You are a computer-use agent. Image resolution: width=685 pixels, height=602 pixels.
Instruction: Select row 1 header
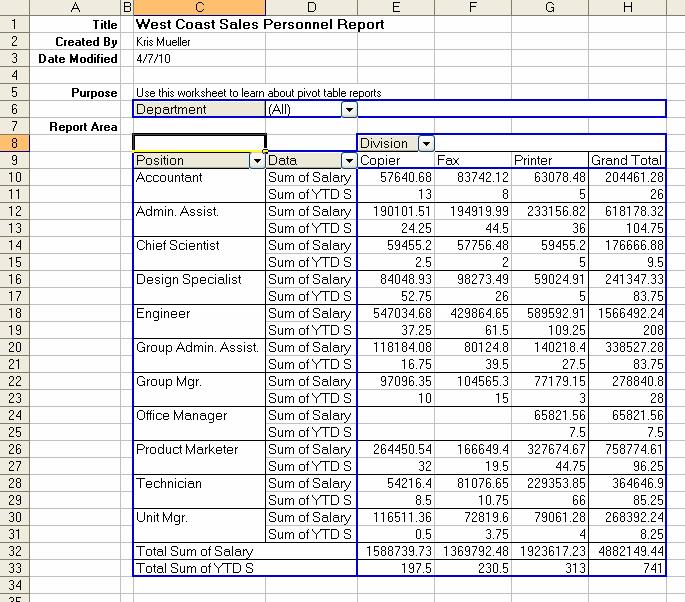pos(14,24)
